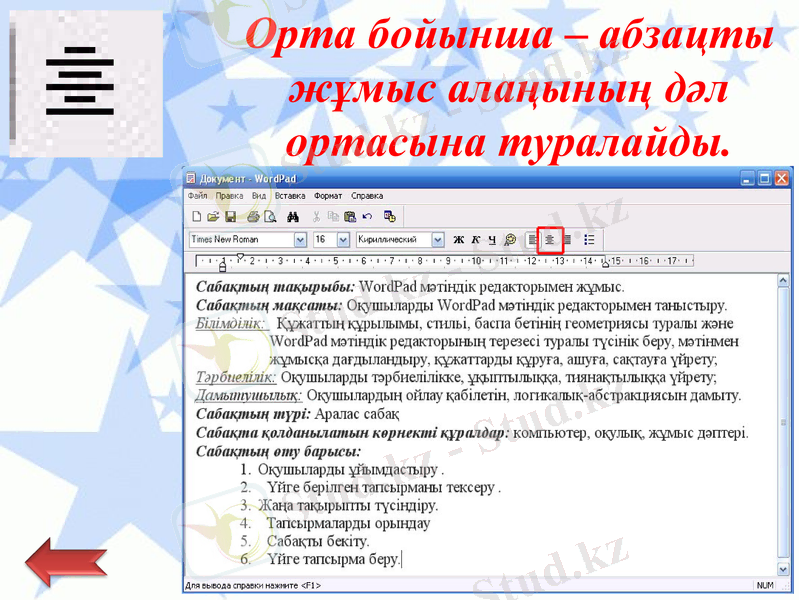Undo the last action with the arrow icon

pyautogui.click(x=367, y=217)
